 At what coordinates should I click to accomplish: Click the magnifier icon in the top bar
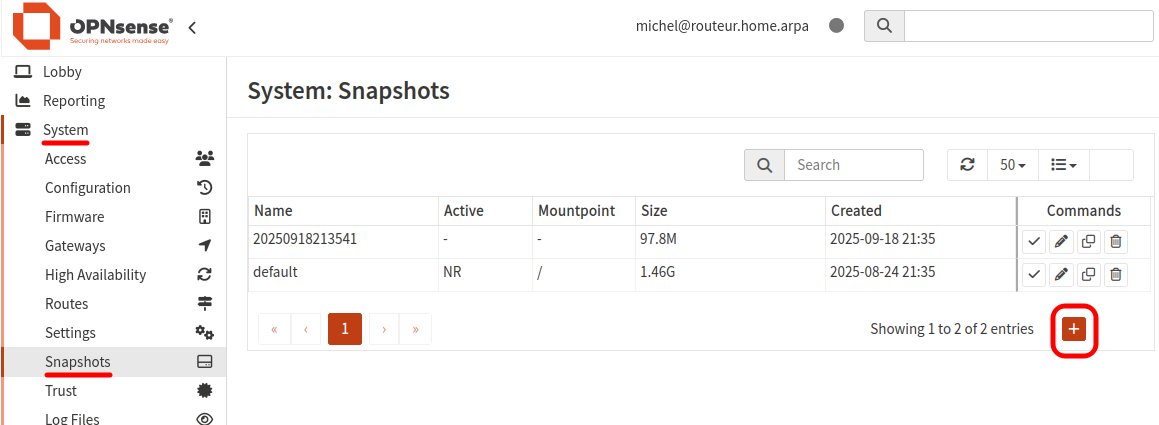[x=884, y=26]
